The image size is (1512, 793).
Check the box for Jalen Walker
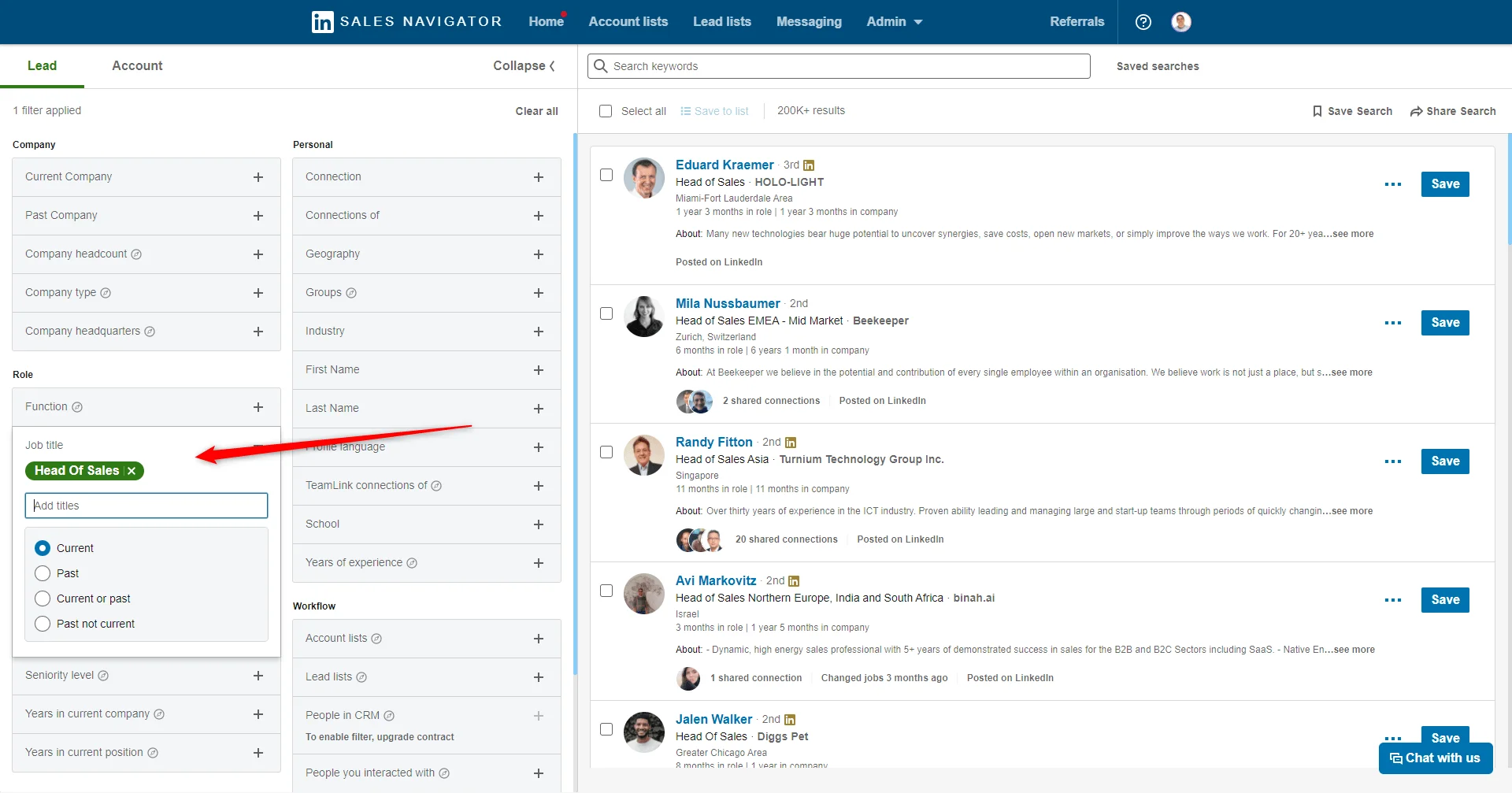(x=606, y=729)
